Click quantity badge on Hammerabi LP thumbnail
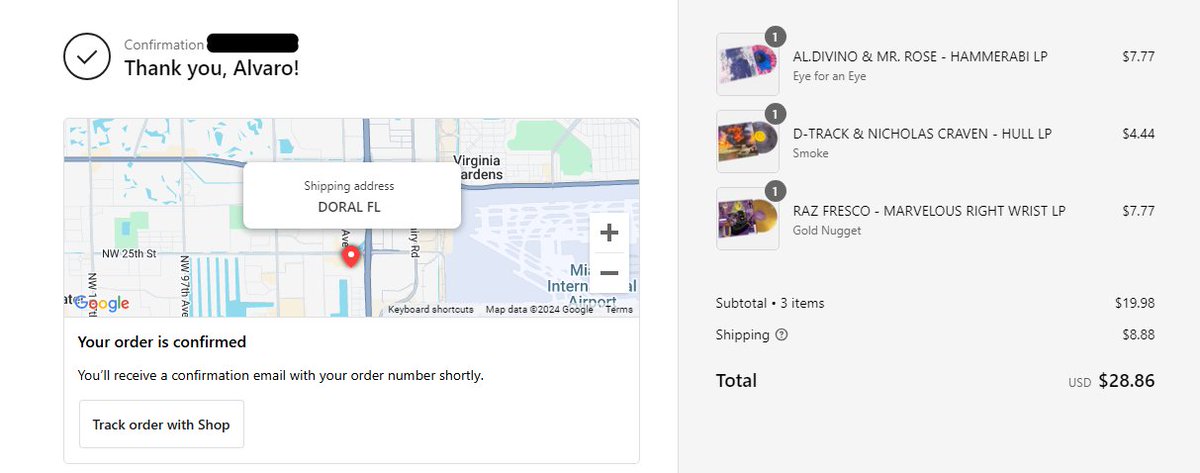 pos(775,36)
